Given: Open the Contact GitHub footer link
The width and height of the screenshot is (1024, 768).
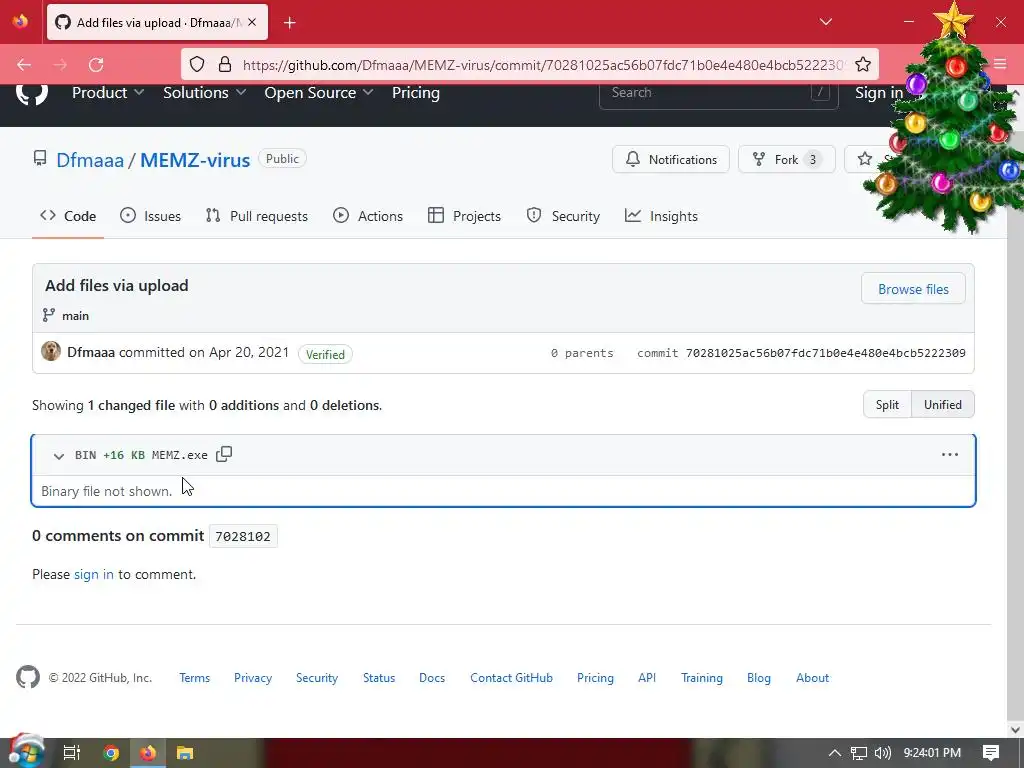Looking at the screenshot, I should pyautogui.click(x=511, y=678).
